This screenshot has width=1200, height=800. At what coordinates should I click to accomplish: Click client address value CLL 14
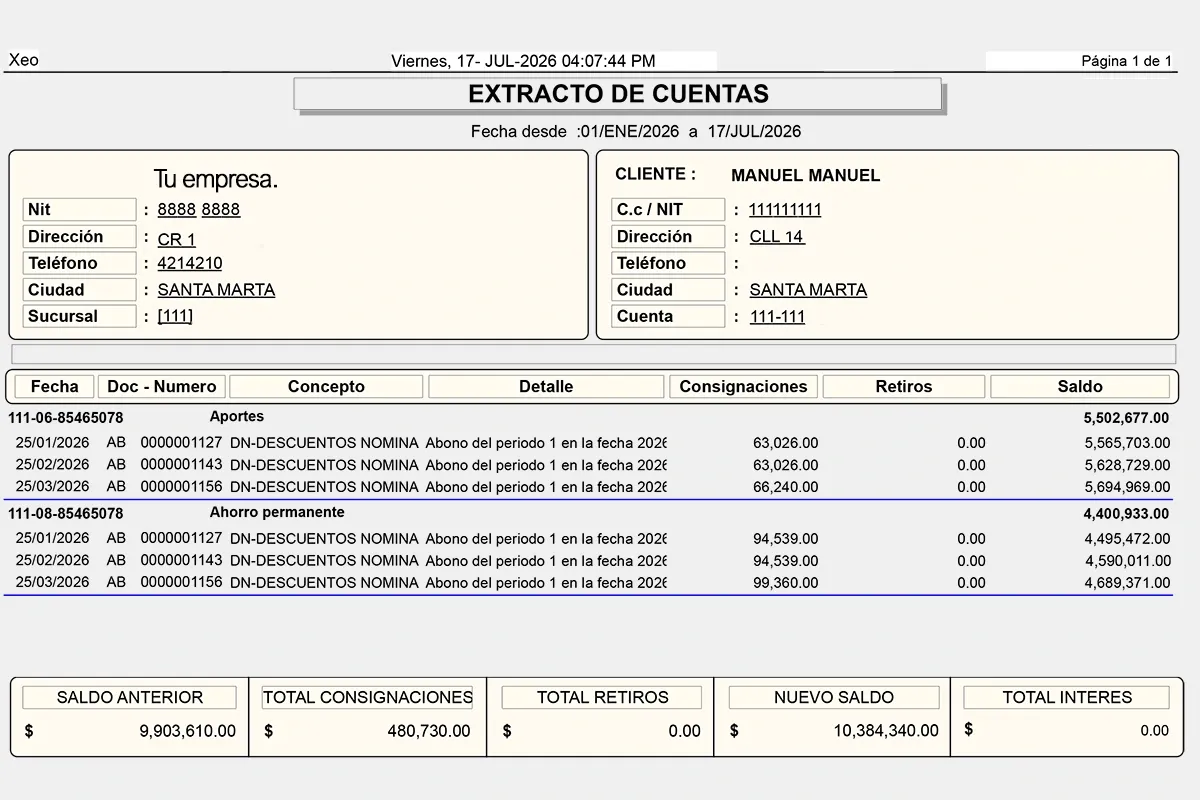[x=777, y=237]
